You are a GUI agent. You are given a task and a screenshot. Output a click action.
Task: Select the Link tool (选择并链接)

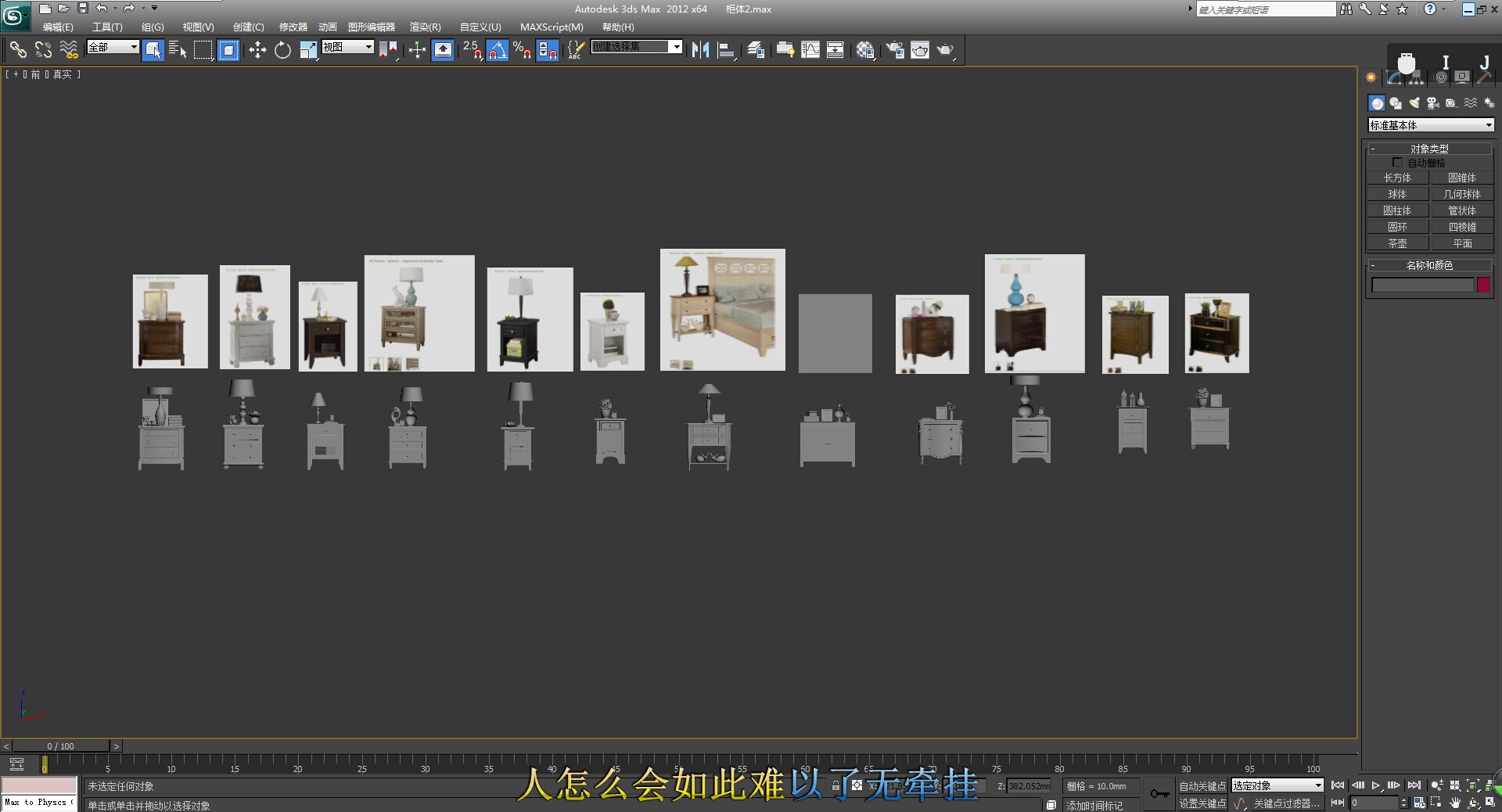[18, 50]
